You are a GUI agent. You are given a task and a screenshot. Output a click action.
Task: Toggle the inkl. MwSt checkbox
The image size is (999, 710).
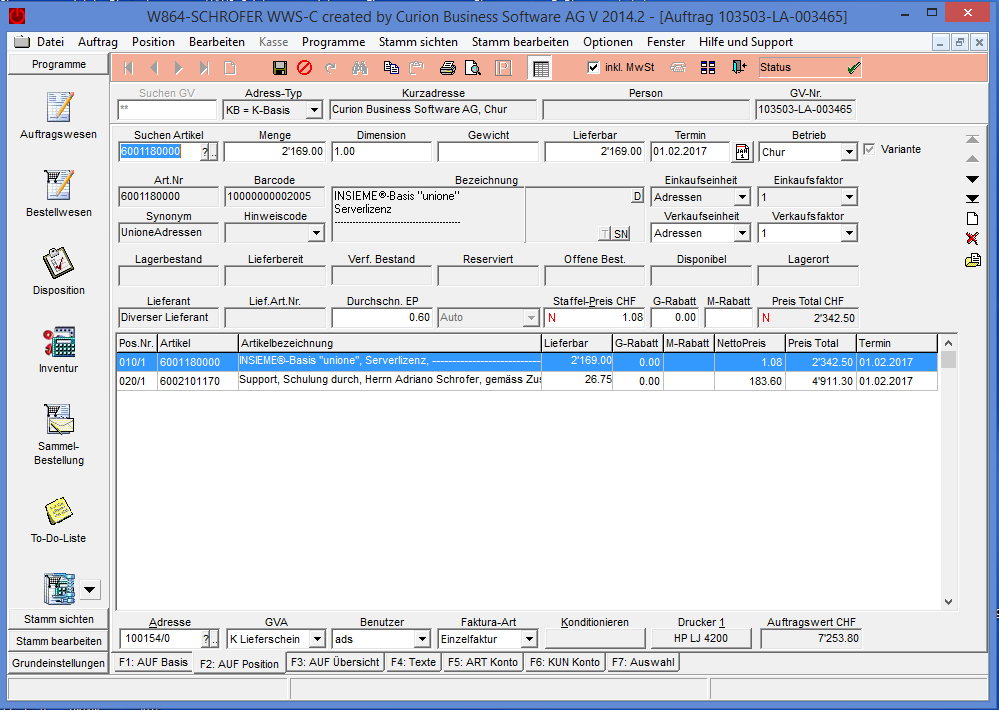pyautogui.click(x=594, y=68)
